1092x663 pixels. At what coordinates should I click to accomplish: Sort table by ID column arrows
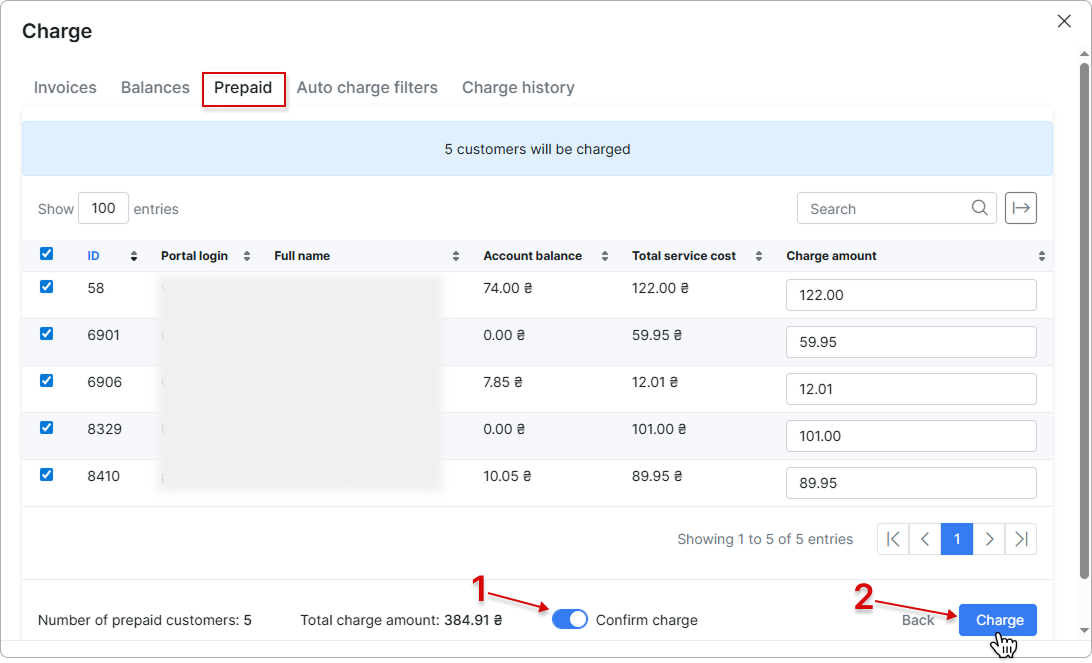[x=134, y=256]
